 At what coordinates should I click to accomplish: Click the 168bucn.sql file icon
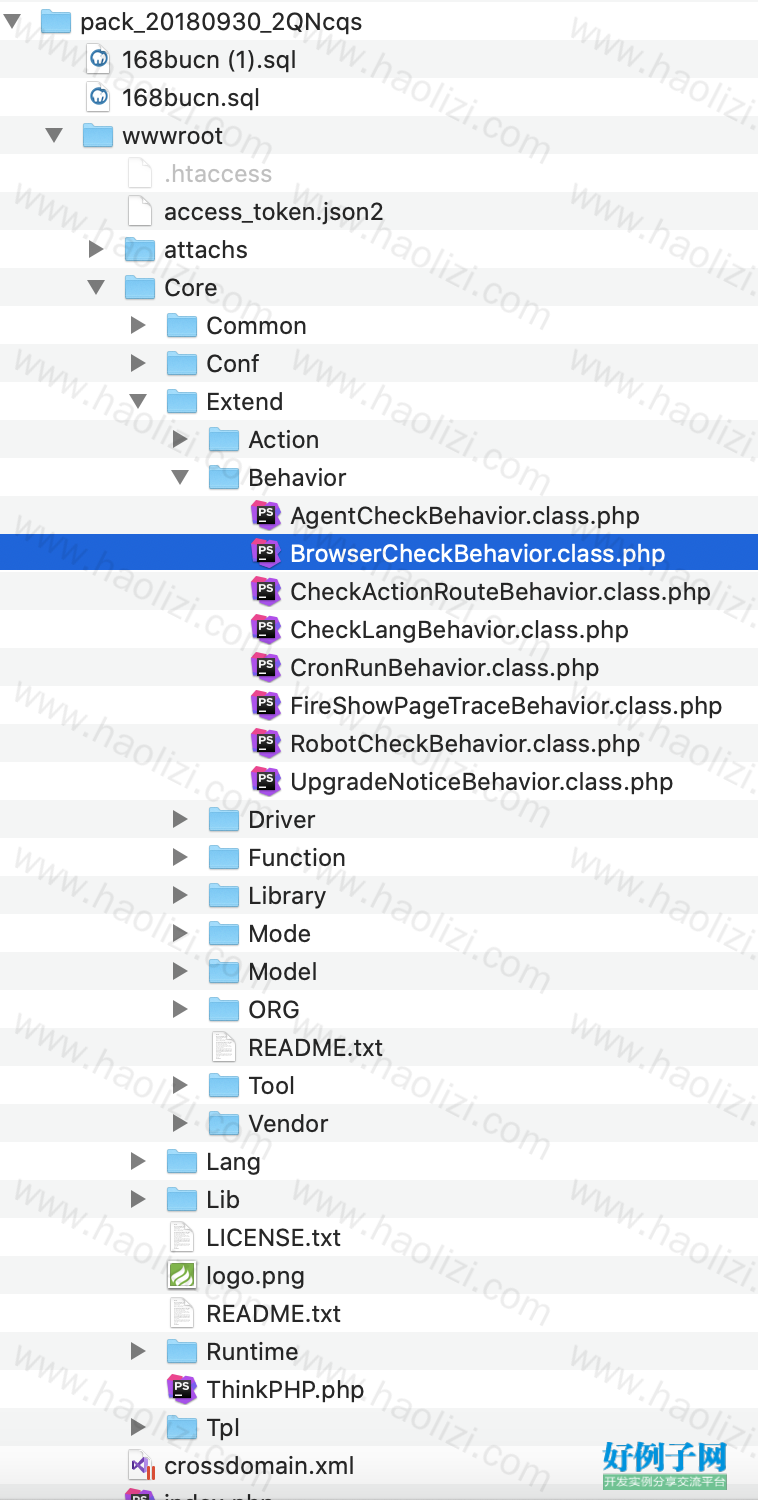[x=99, y=98]
